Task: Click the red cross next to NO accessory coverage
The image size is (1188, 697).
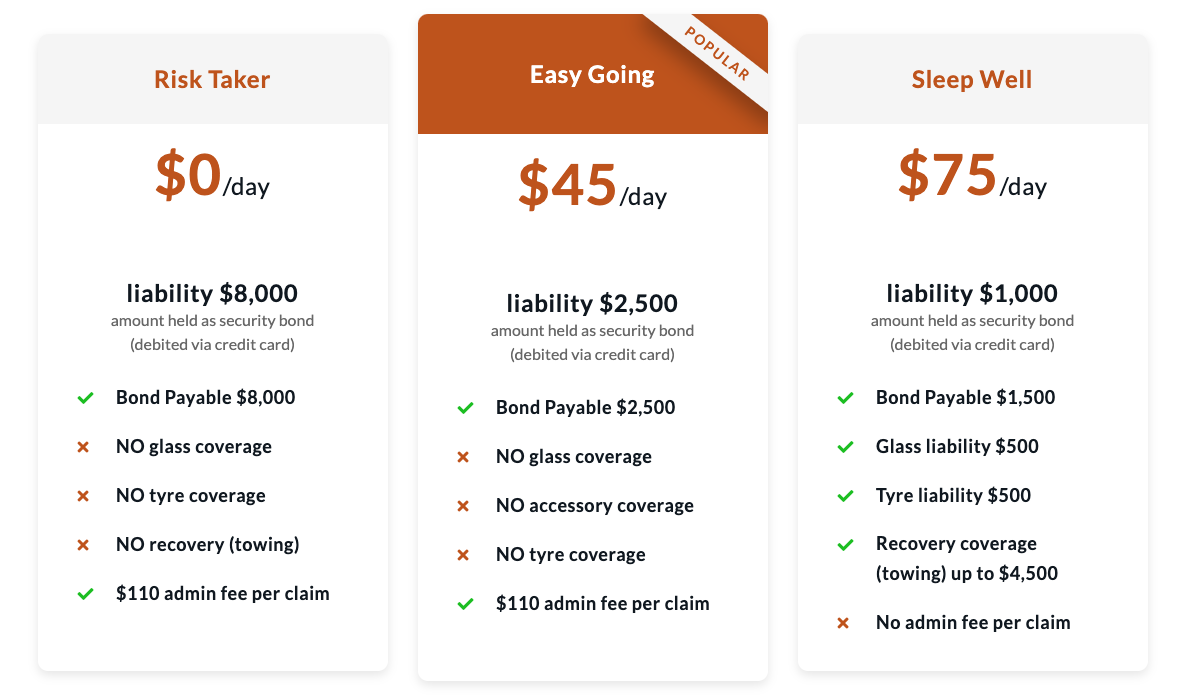Action: [463, 506]
